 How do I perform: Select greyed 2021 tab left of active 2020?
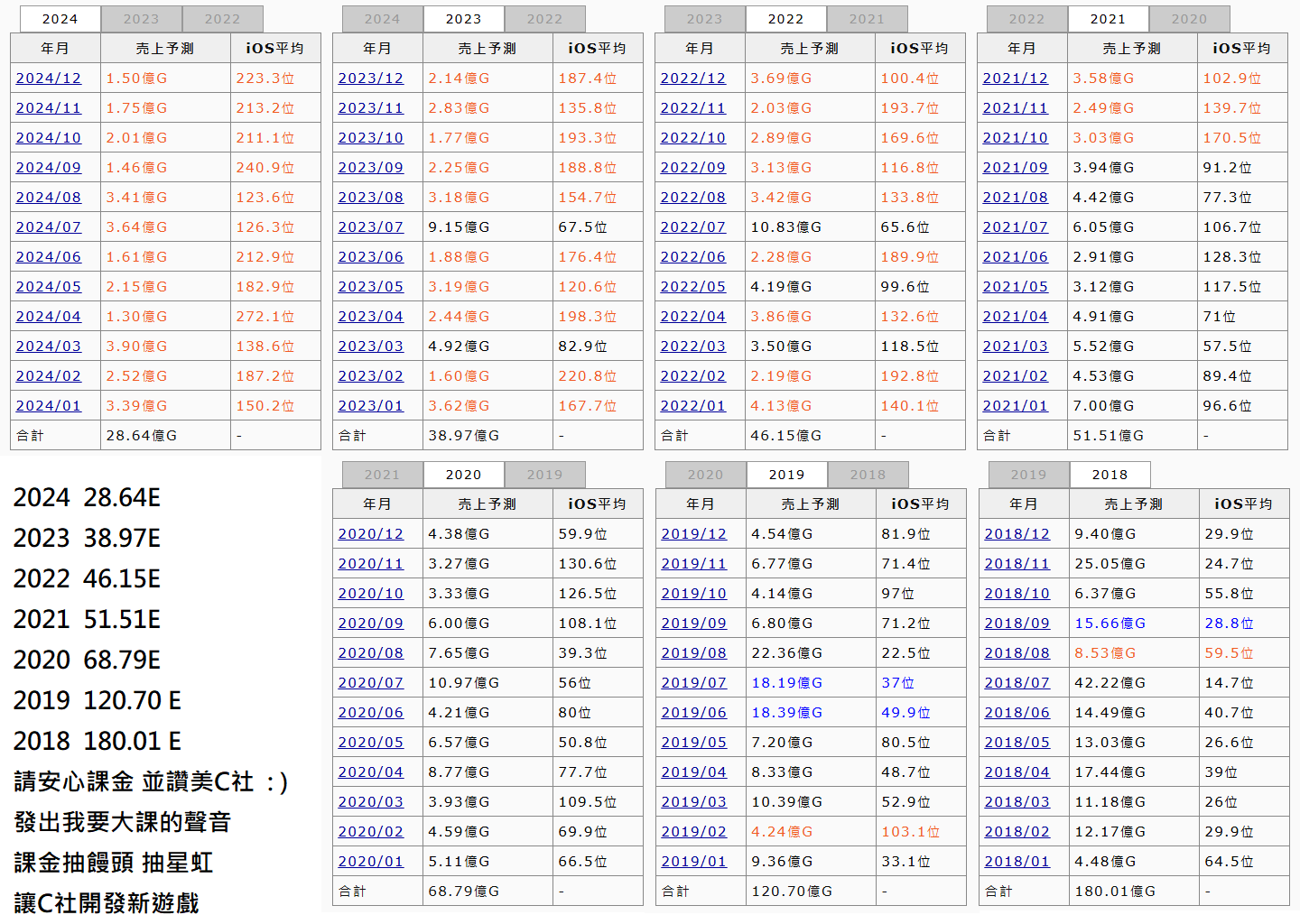[x=382, y=475]
